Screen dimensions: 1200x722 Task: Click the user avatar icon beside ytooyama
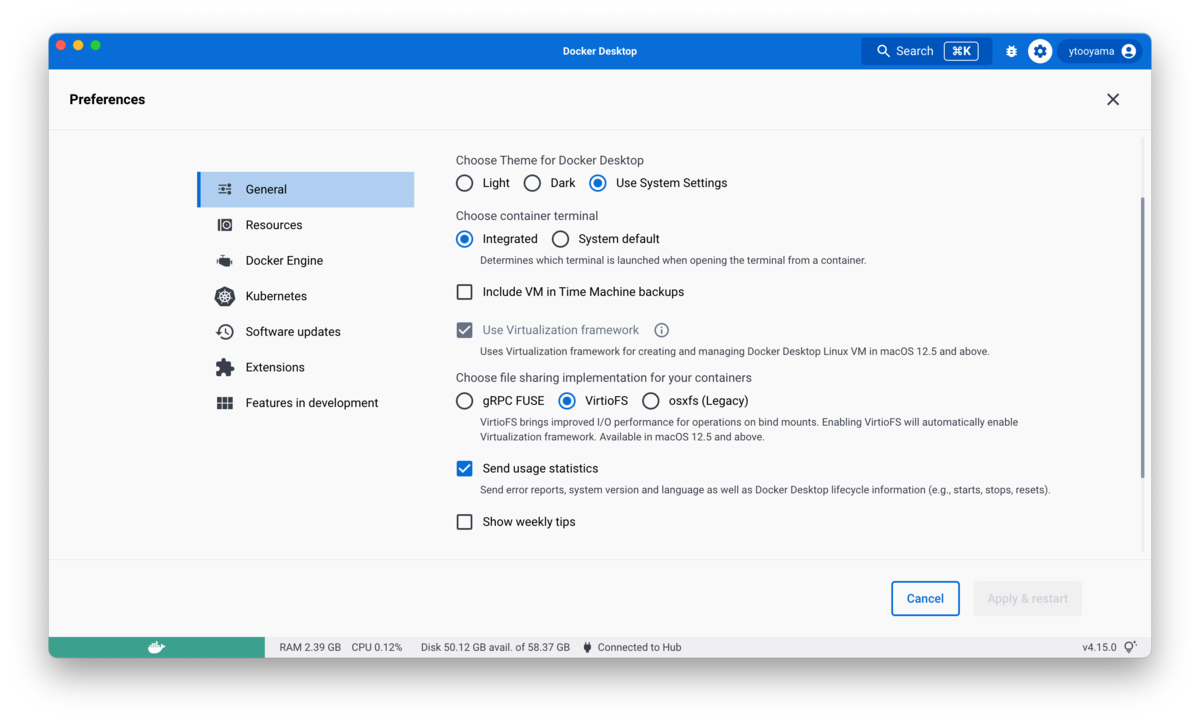coord(1129,51)
